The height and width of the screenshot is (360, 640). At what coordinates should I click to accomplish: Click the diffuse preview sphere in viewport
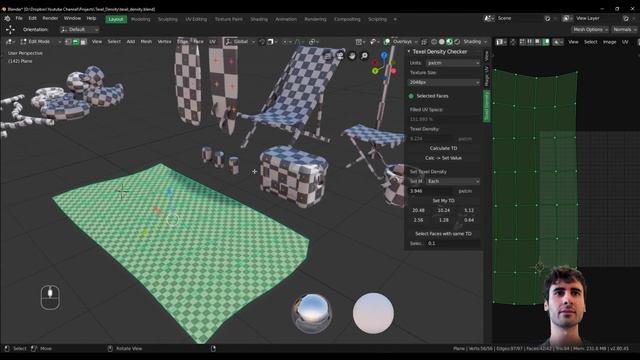tap(373, 313)
